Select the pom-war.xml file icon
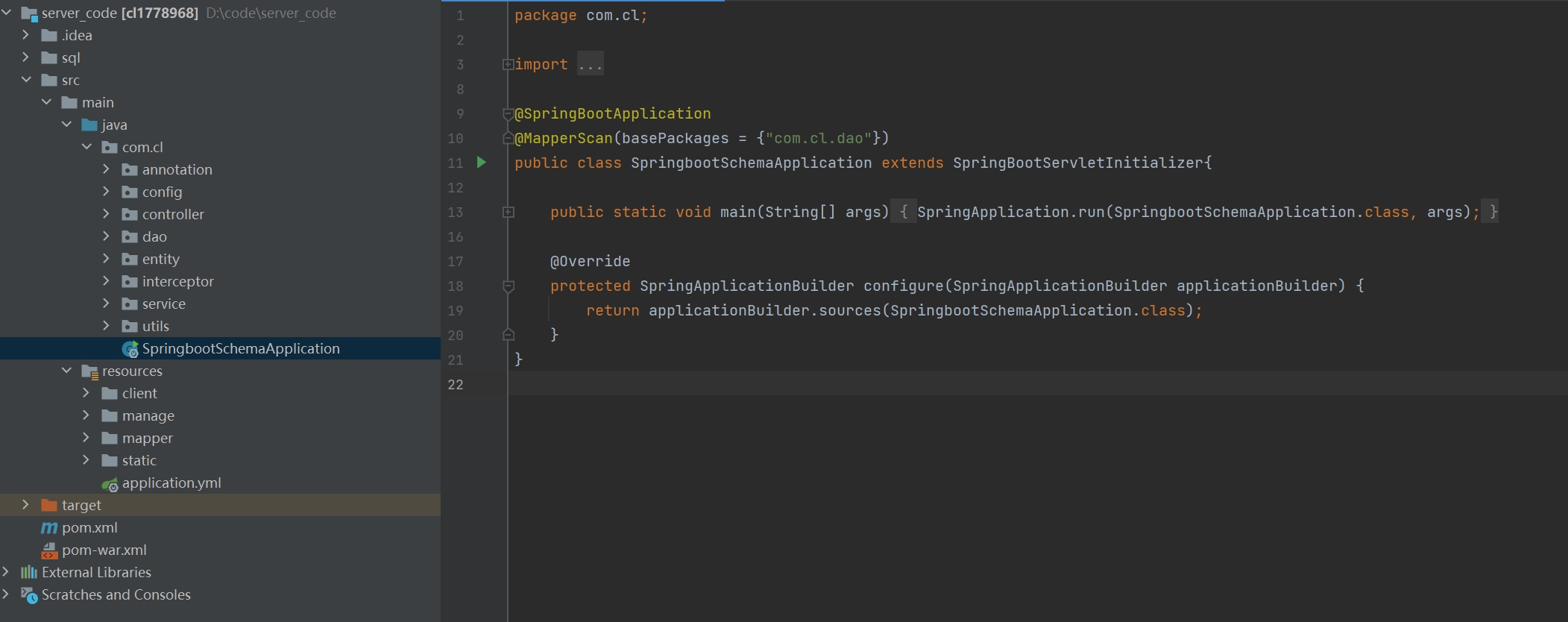 click(49, 550)
